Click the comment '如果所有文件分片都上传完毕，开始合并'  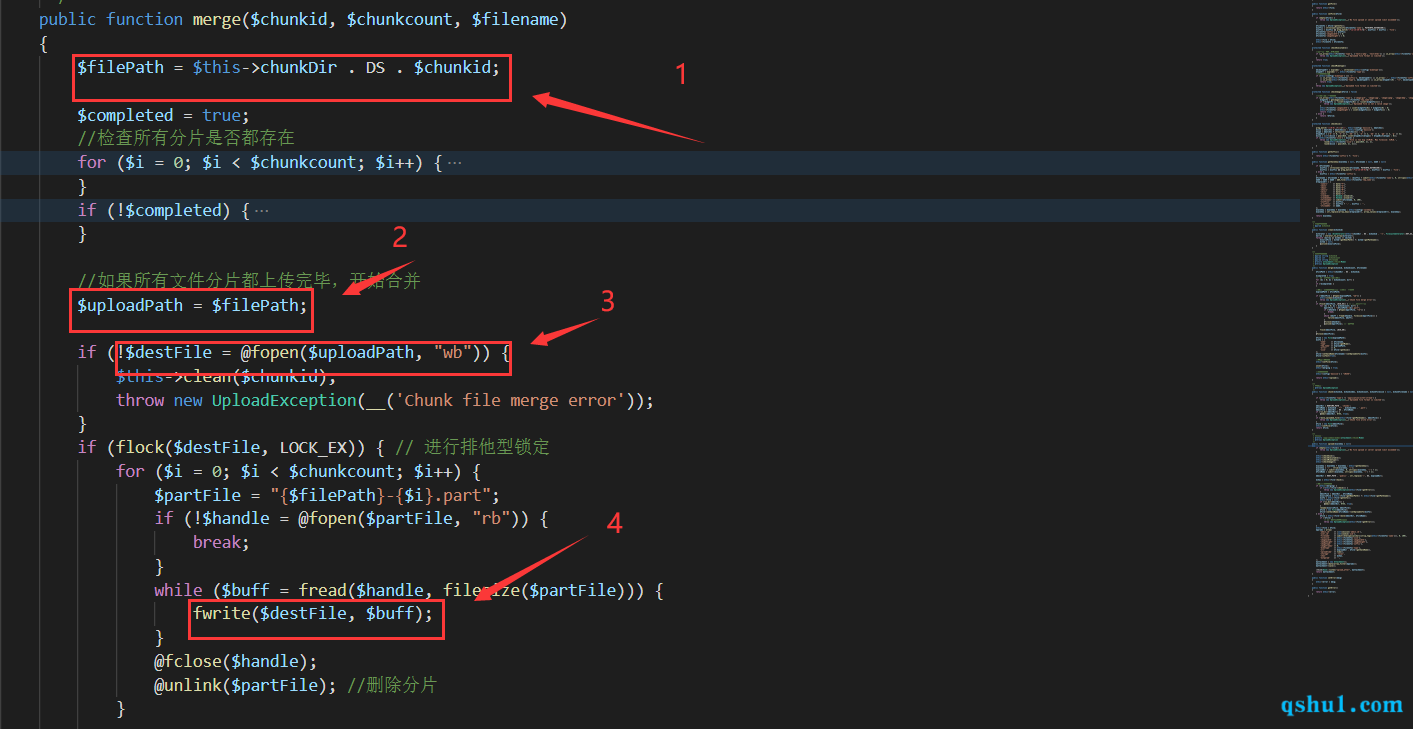[x=249, y=282]
